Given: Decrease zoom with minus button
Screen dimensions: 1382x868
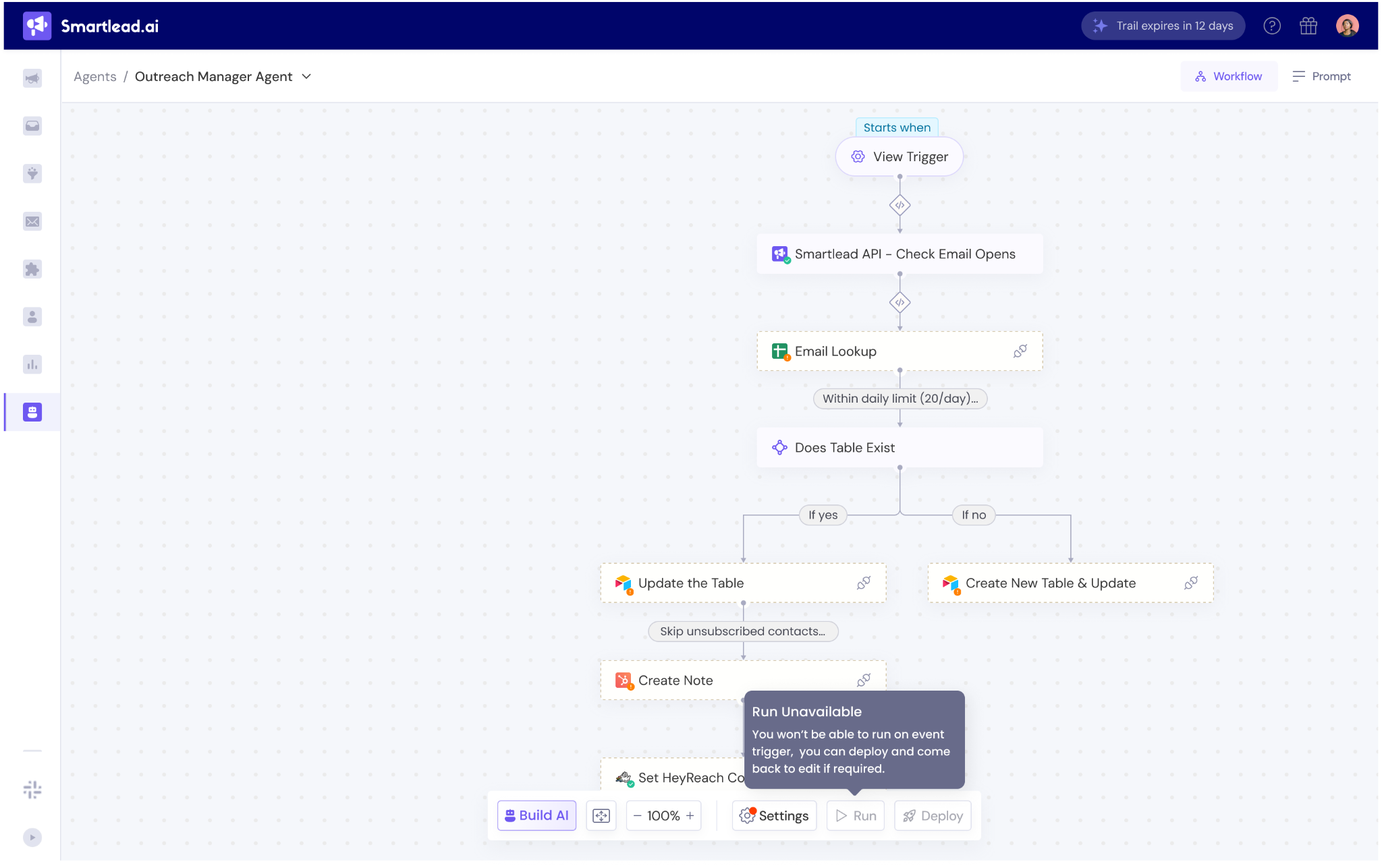Looking at the screenshot, I should 637,815.
